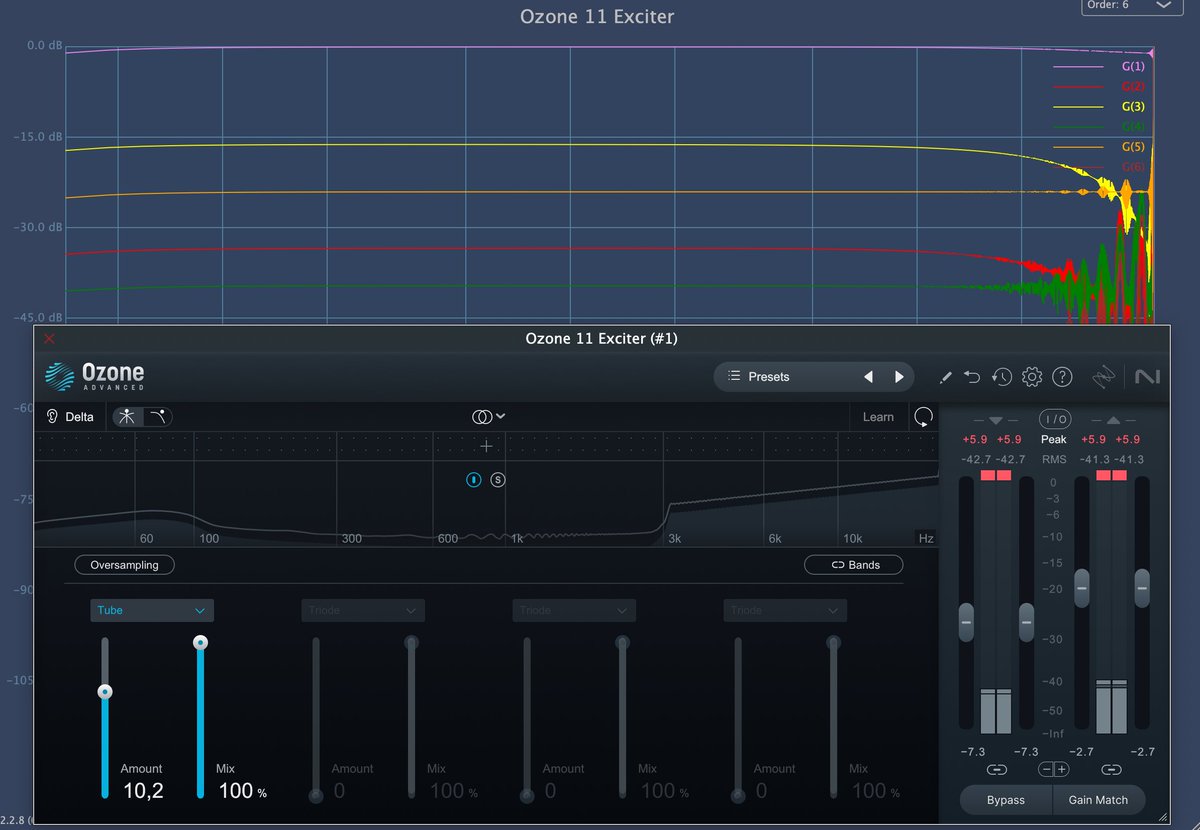
Task: Click the iZotope signature icon
Action: pyautogui.click(x=1103, y=377)
